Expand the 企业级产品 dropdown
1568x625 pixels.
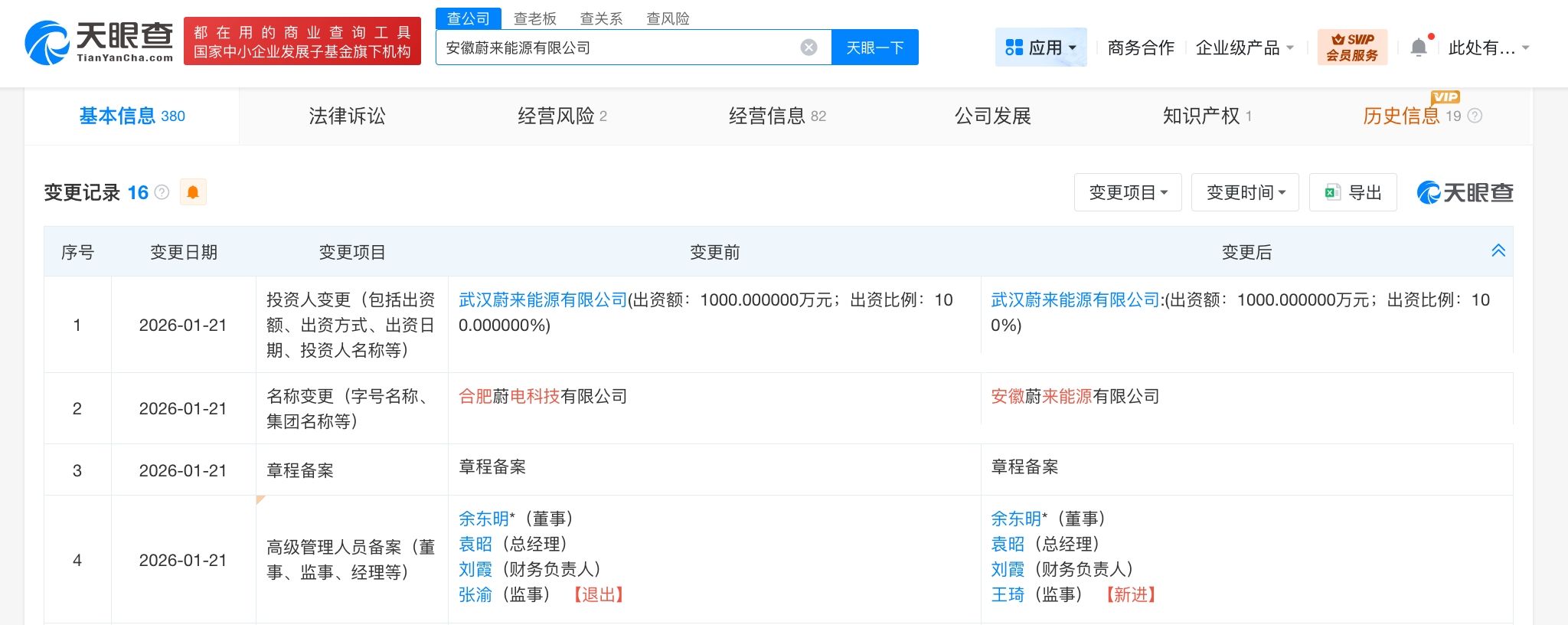coord(1245,47)
